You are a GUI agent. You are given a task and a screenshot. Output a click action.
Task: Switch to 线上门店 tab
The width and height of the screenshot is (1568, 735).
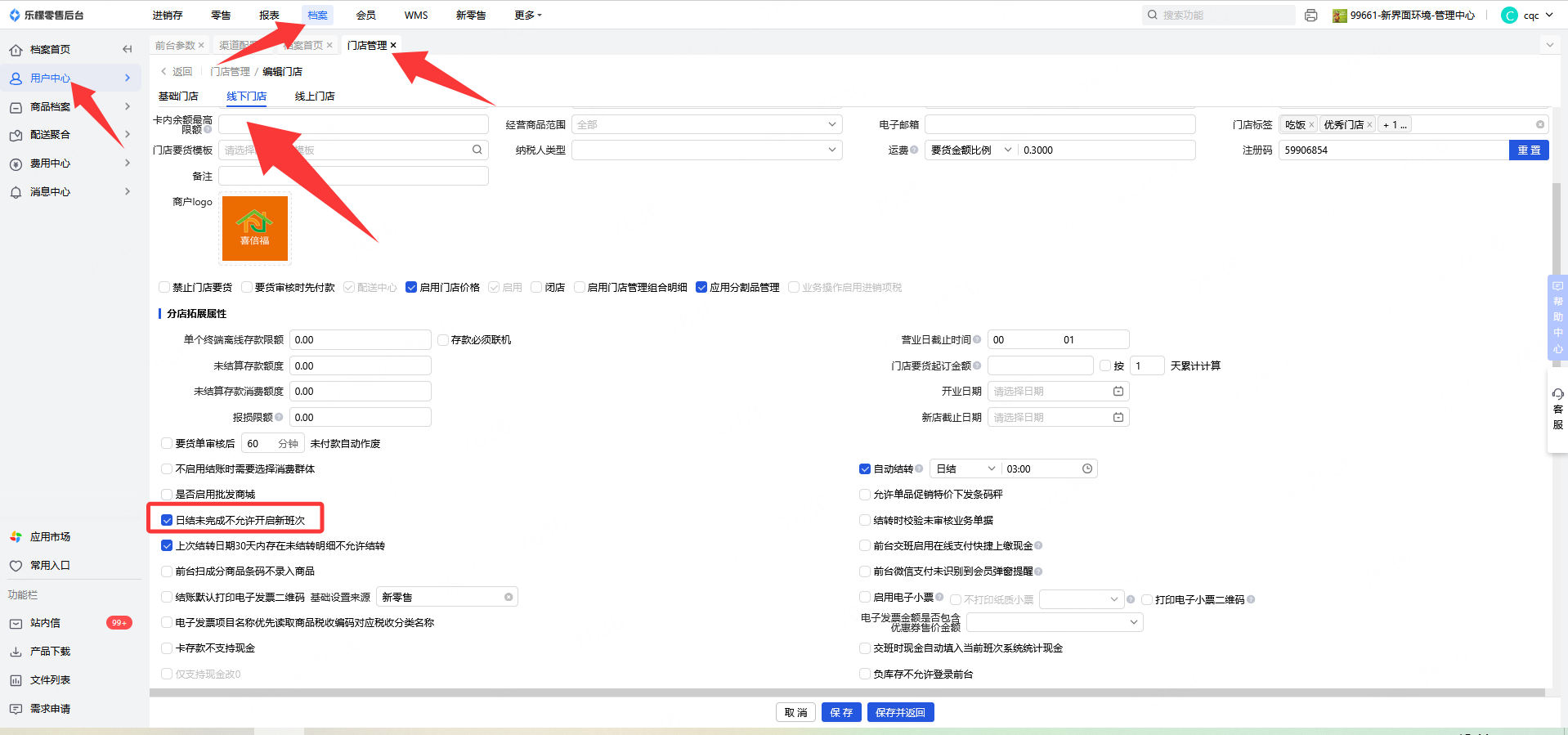pos(315,96)
